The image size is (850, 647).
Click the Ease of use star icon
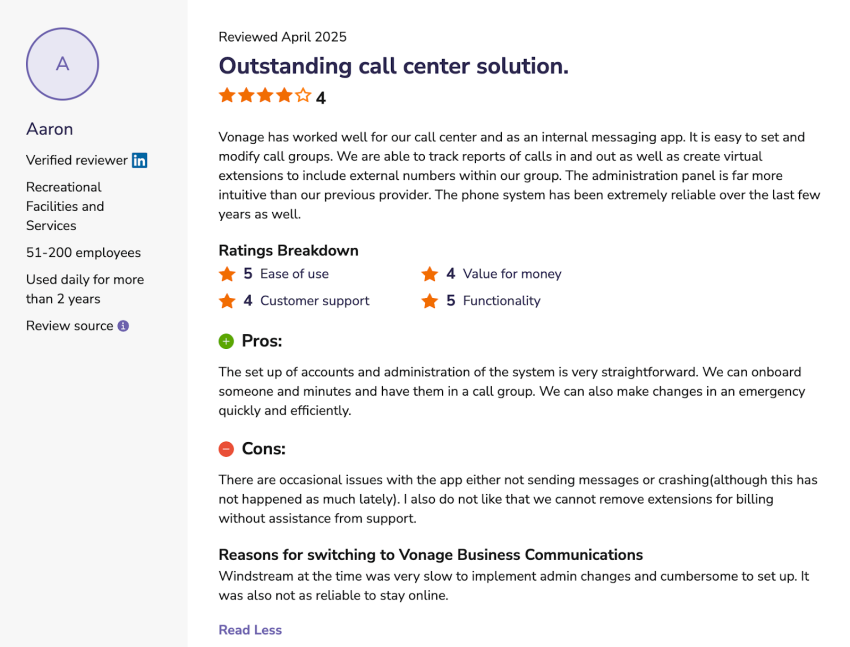(x=227, y=274)
